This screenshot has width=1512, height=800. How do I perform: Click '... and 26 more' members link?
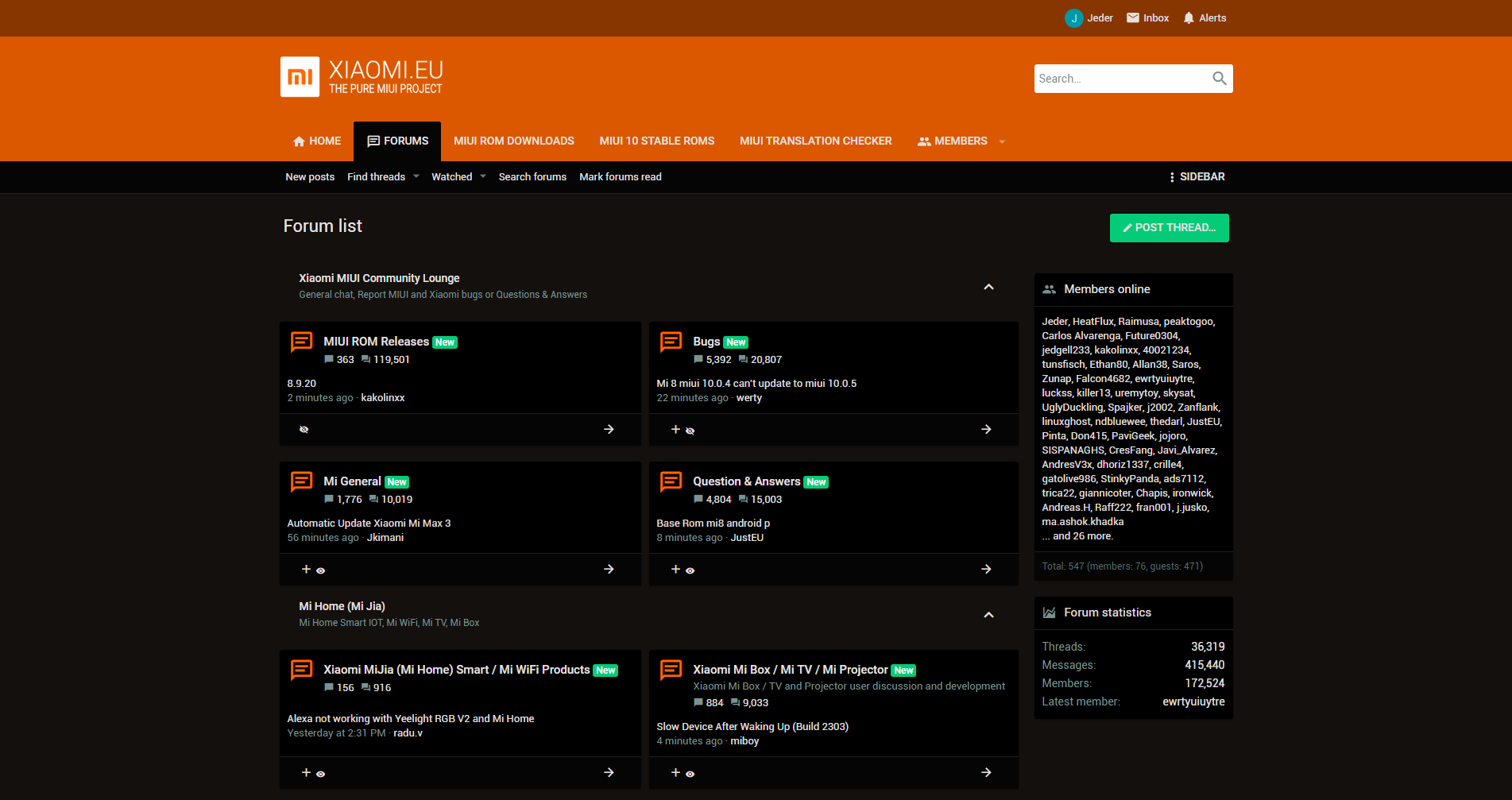tap(1078, 536)
